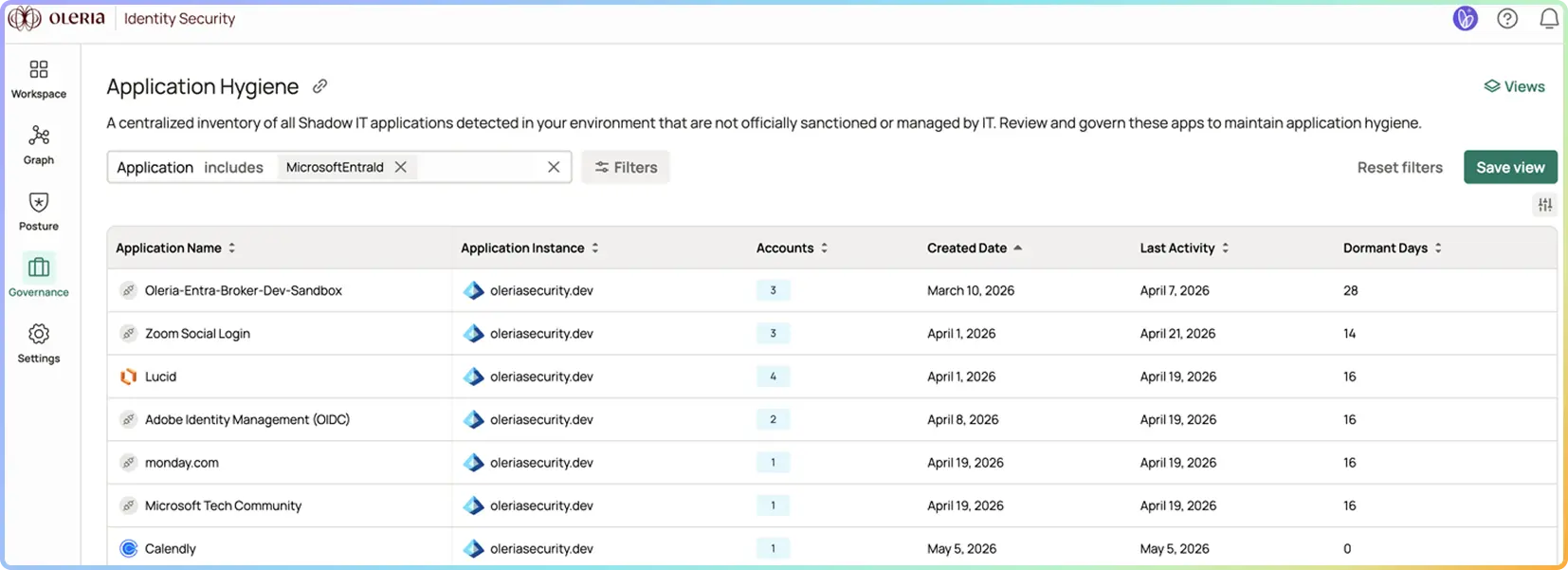Sort by Dormant Days column

click(x=1393, y=248)
